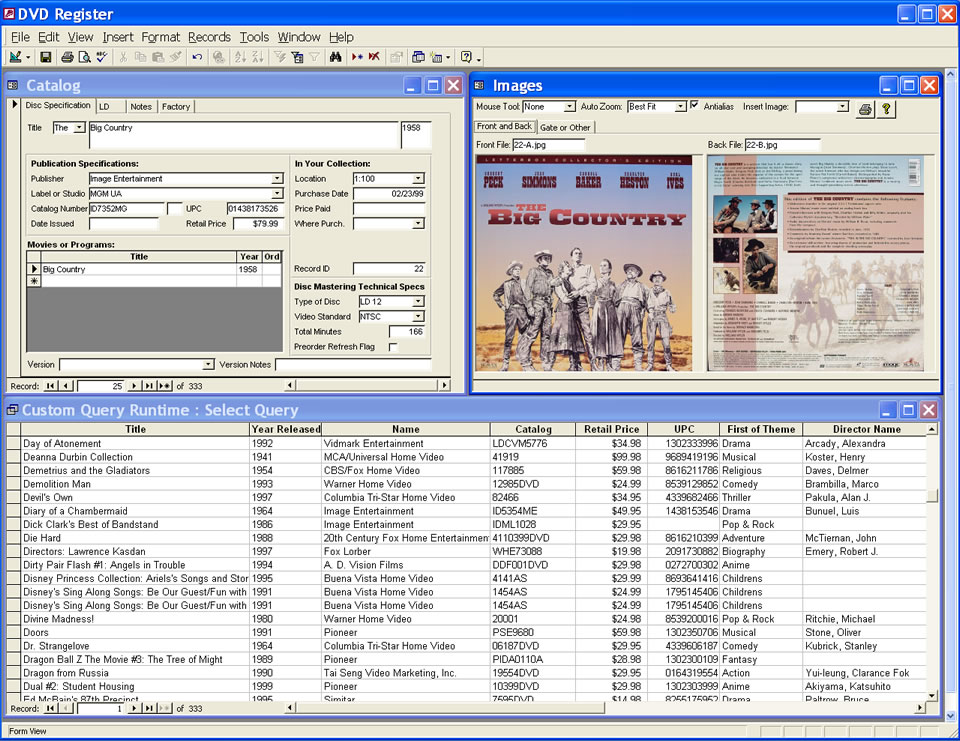Check the Preorder Refresh Flag box
The width and height of the screenshot is (960, 741).
(393, 347)
